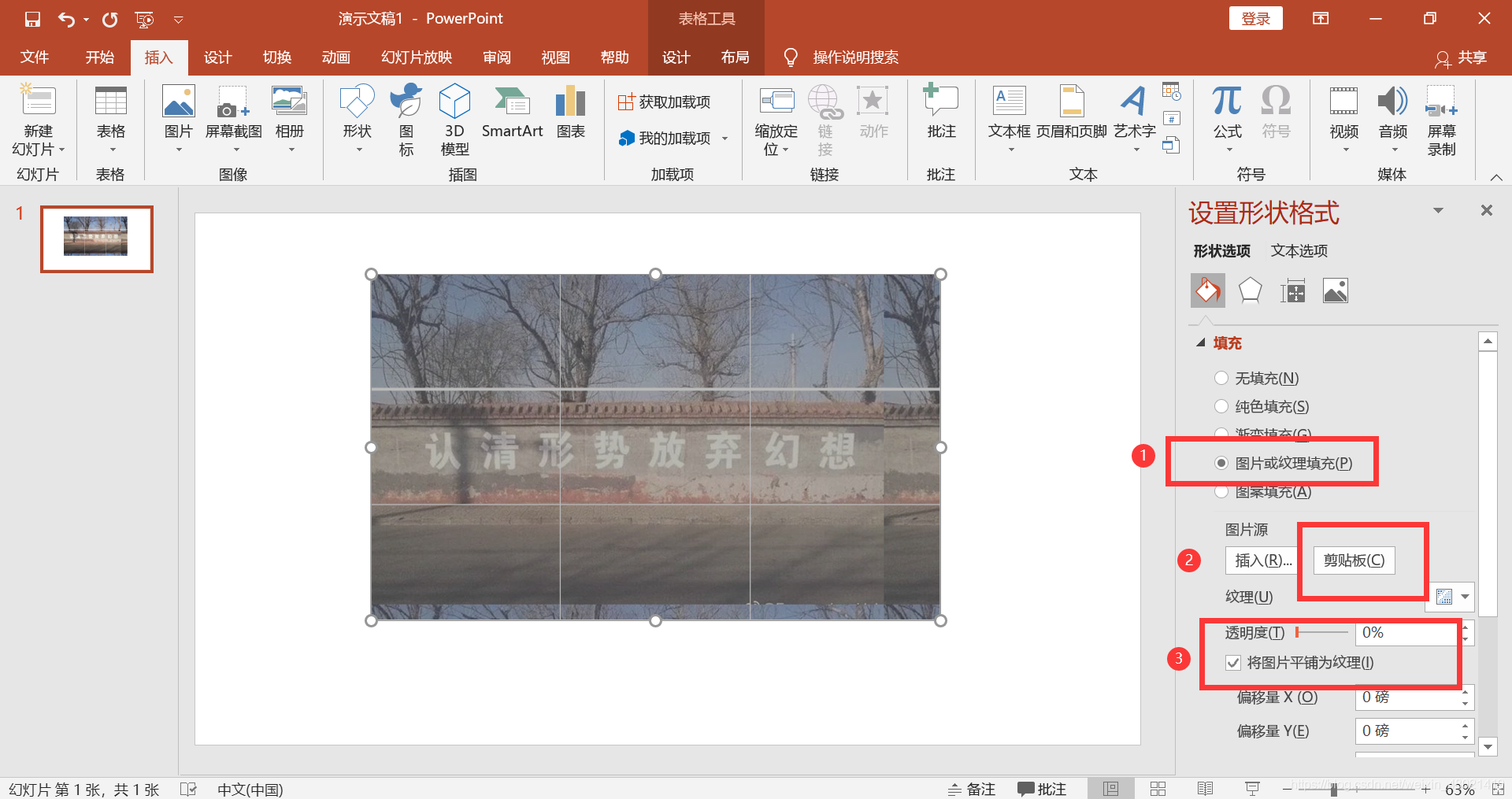This screenshot has height=799, width=1512.
Task: Click the transparency 0% input field
Action: click(x=1406, y=633)
